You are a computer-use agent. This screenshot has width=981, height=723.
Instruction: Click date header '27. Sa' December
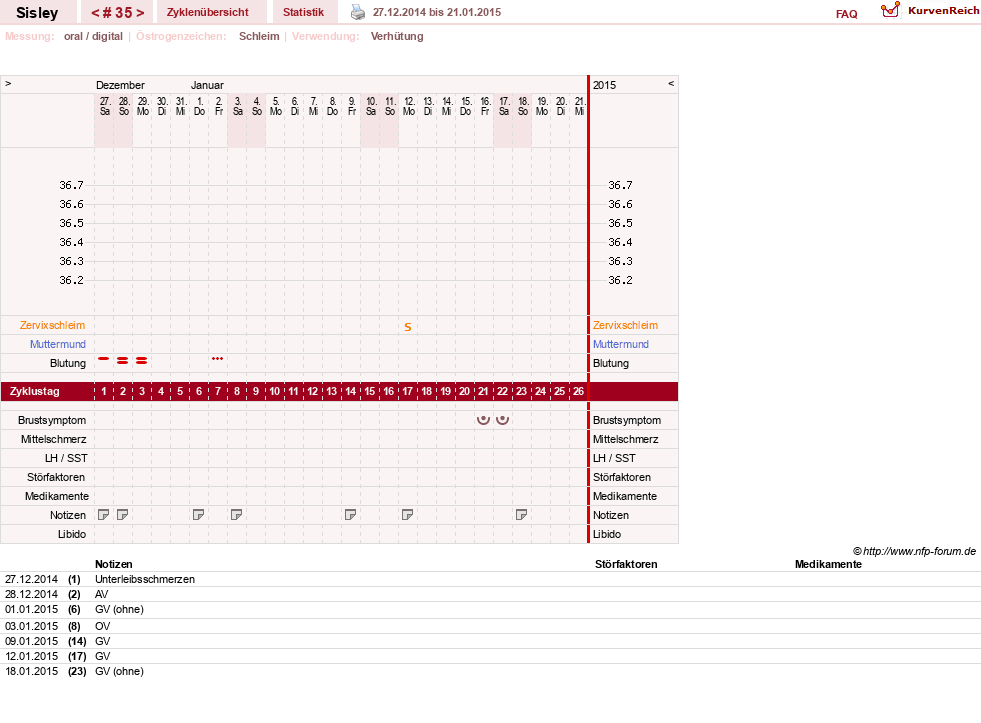coord(104,106)
